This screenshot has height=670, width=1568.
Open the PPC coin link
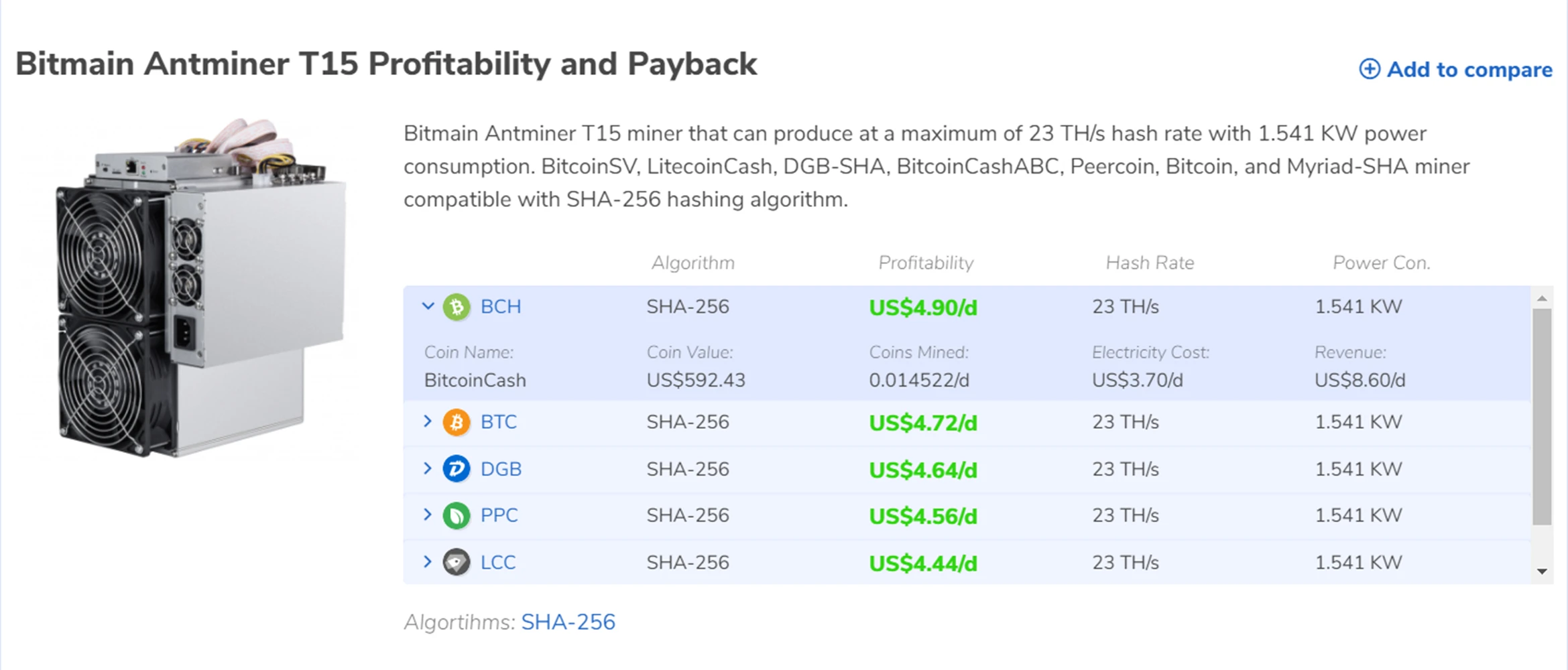point(499,515)
